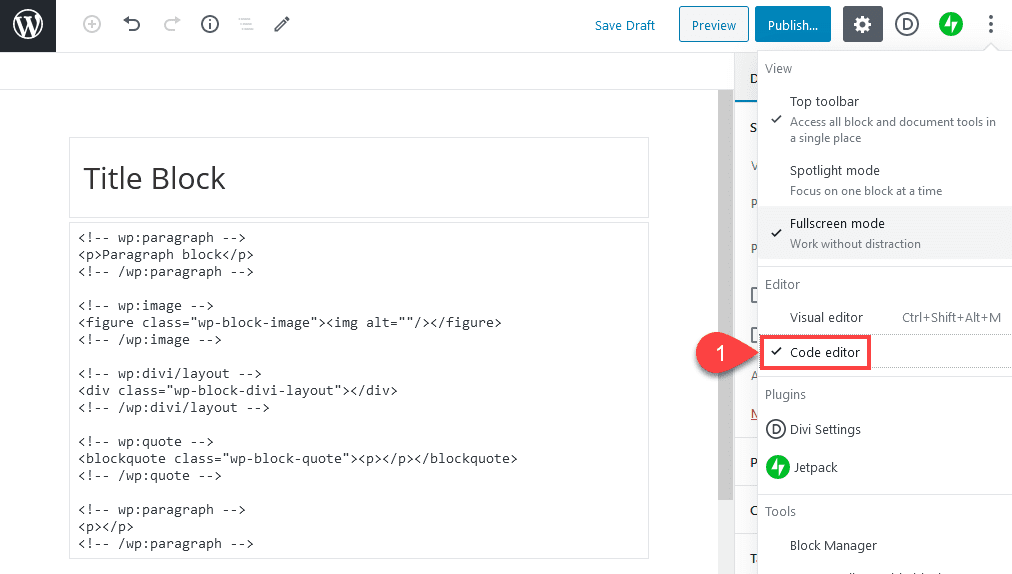Open the Divi circle icon in toolbar
Viewport: 1012px width, 574px height.
pyautogui.click(x=907, y=25)
